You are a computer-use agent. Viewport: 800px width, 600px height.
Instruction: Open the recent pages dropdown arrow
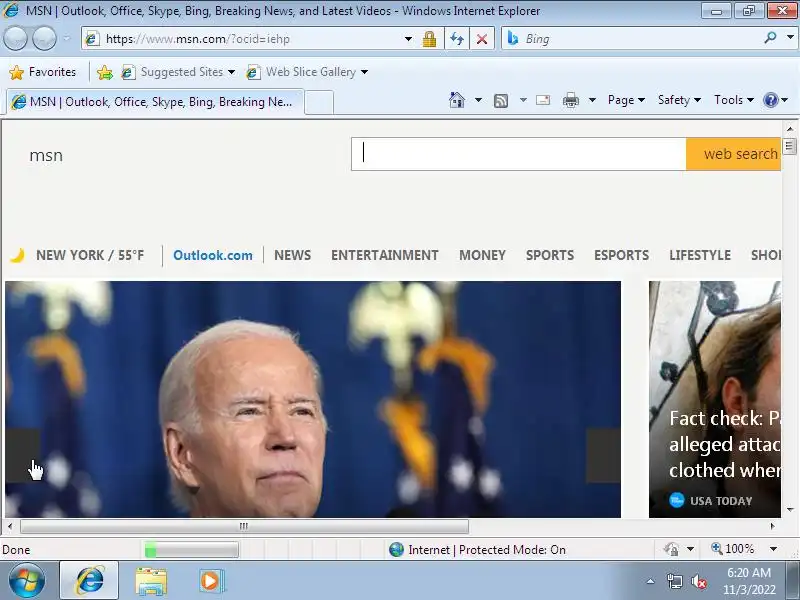click(x=67, y=39)
